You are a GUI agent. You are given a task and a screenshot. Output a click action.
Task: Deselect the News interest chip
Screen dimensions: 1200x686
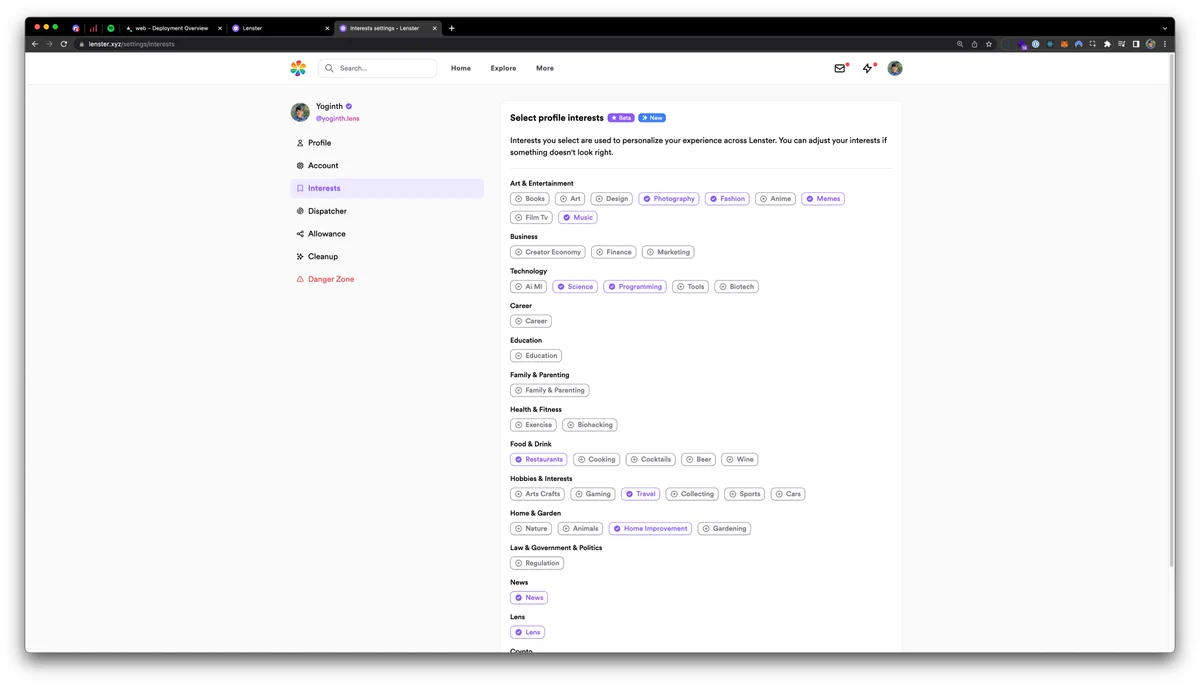(529, 598)
